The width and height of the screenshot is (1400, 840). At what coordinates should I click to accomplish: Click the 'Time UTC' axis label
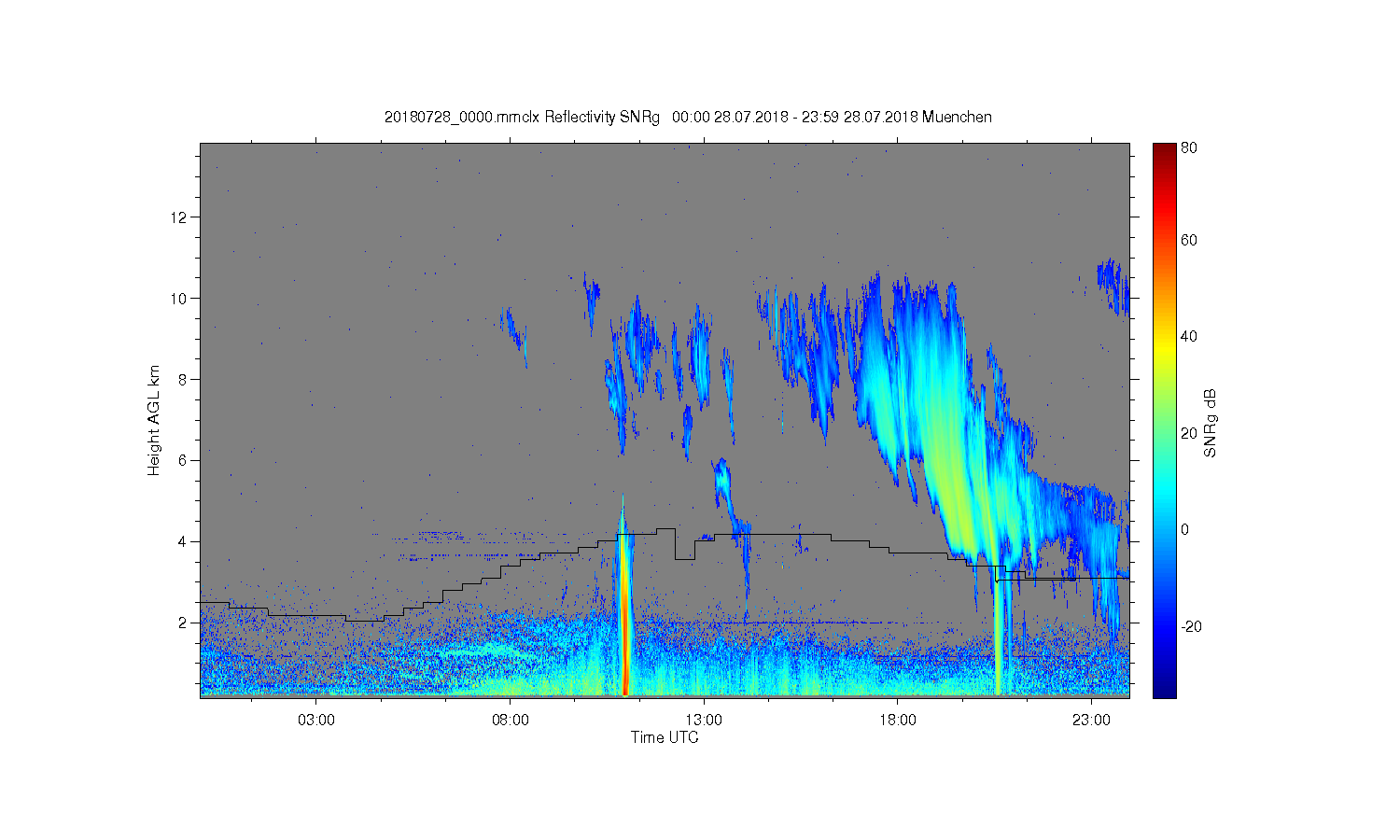point(665,737)
